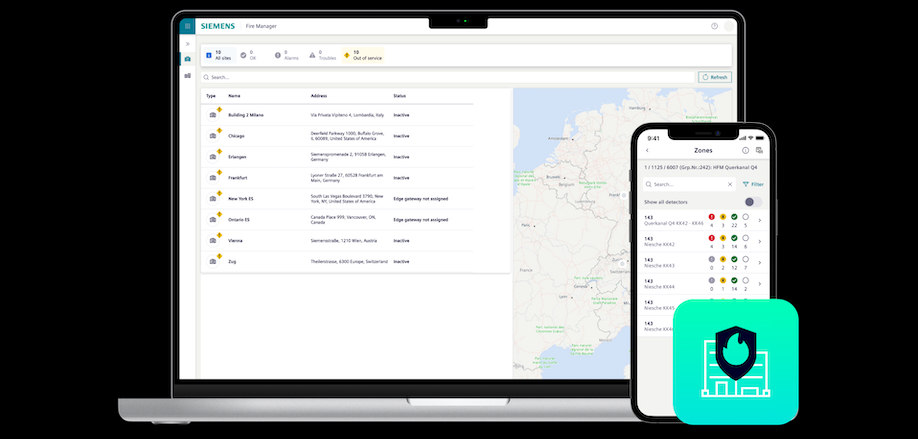This screenshot has height=439, width=918.
Task: Open the info icon on the Zones screen
Action: [x=745, y=150]
